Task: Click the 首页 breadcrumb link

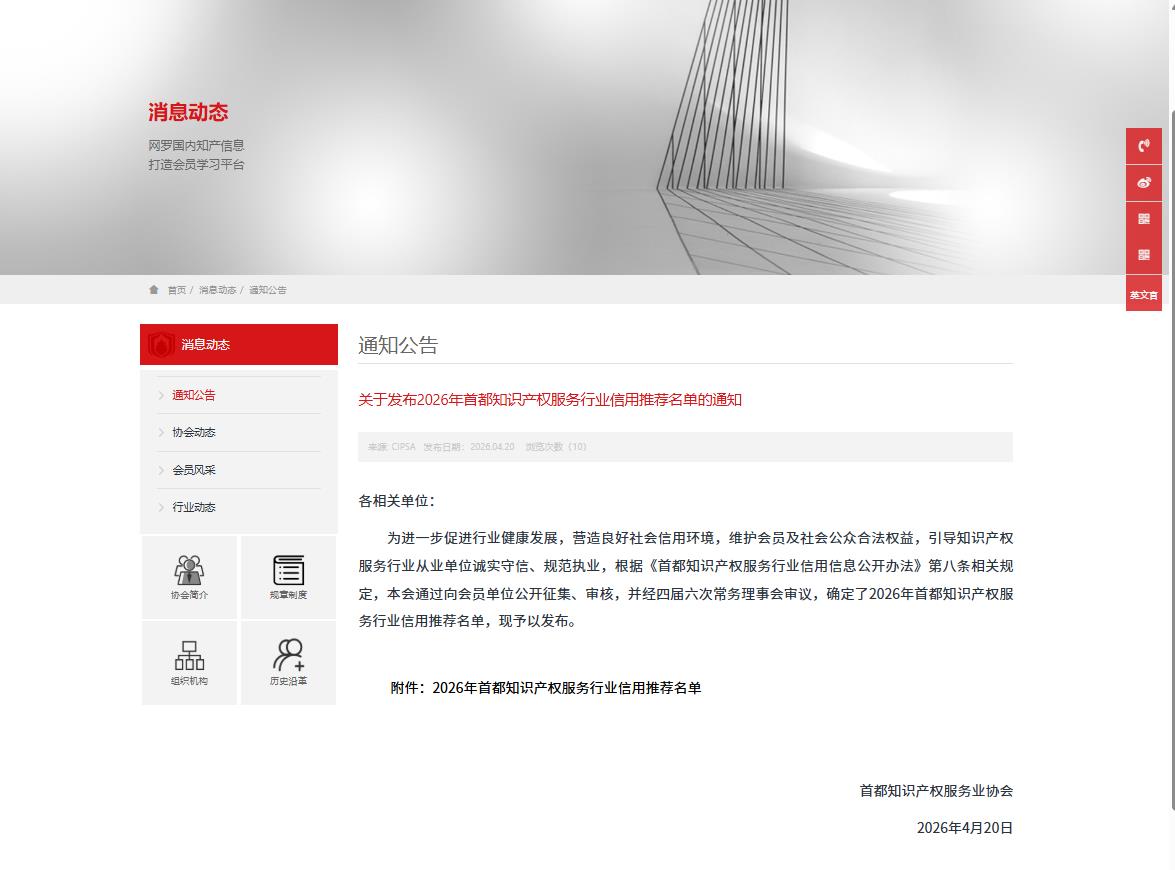Action: click(176, 290)
